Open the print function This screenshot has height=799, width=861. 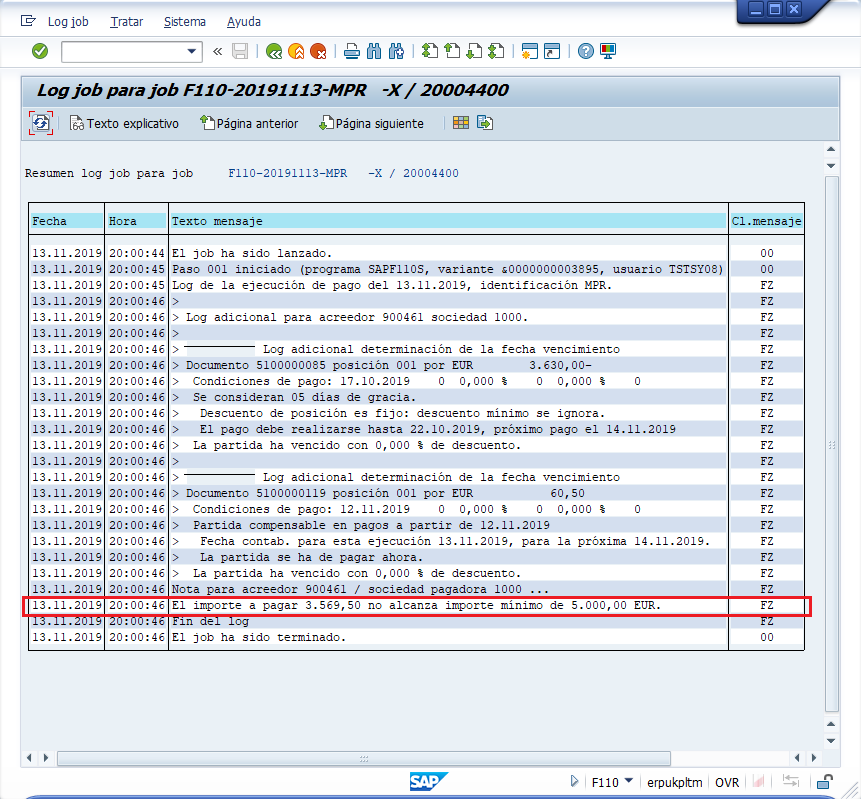pyautogui.click(x=352, y=51)
